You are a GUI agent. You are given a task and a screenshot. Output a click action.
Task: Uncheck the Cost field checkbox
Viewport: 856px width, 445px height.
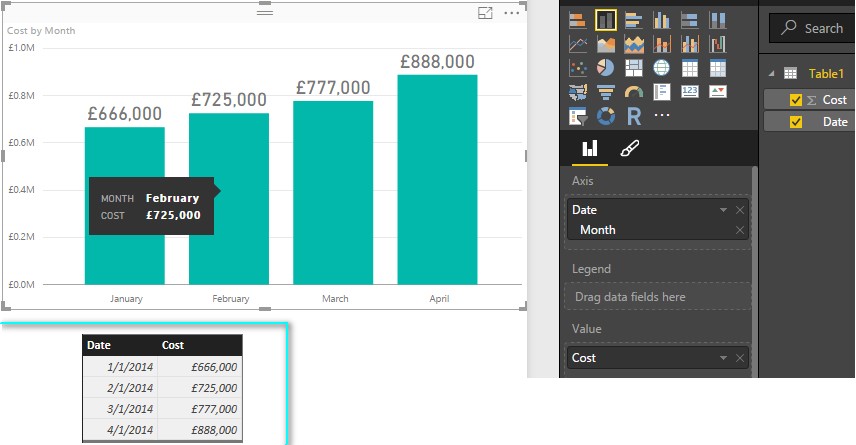[796, 100]
